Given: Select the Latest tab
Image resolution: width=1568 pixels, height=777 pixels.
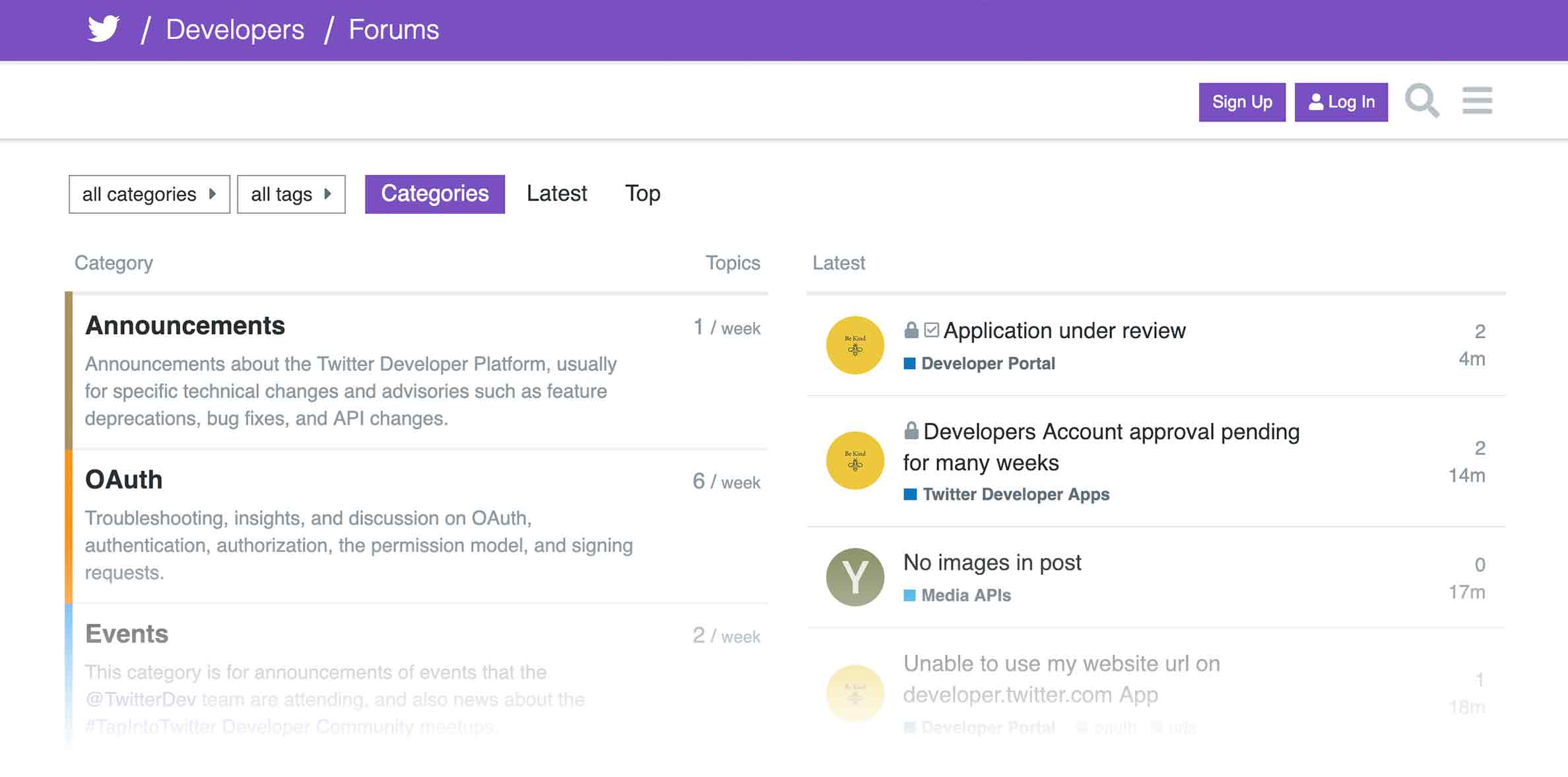Looking at the screenshot, I should tap(557, 193).
